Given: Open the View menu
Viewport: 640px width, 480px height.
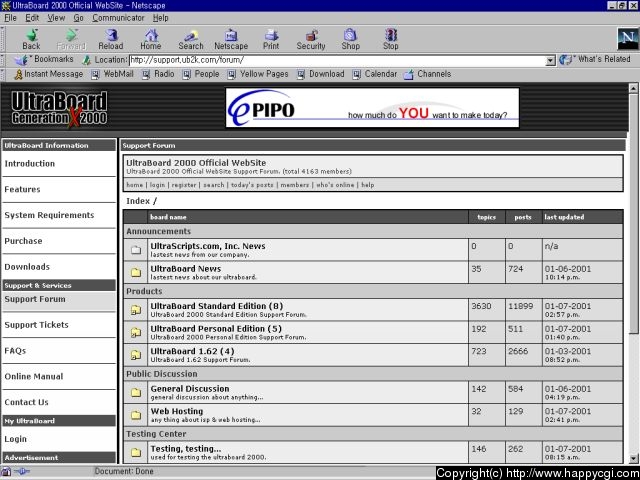Looking at the screenshot, I should (56, 18).
